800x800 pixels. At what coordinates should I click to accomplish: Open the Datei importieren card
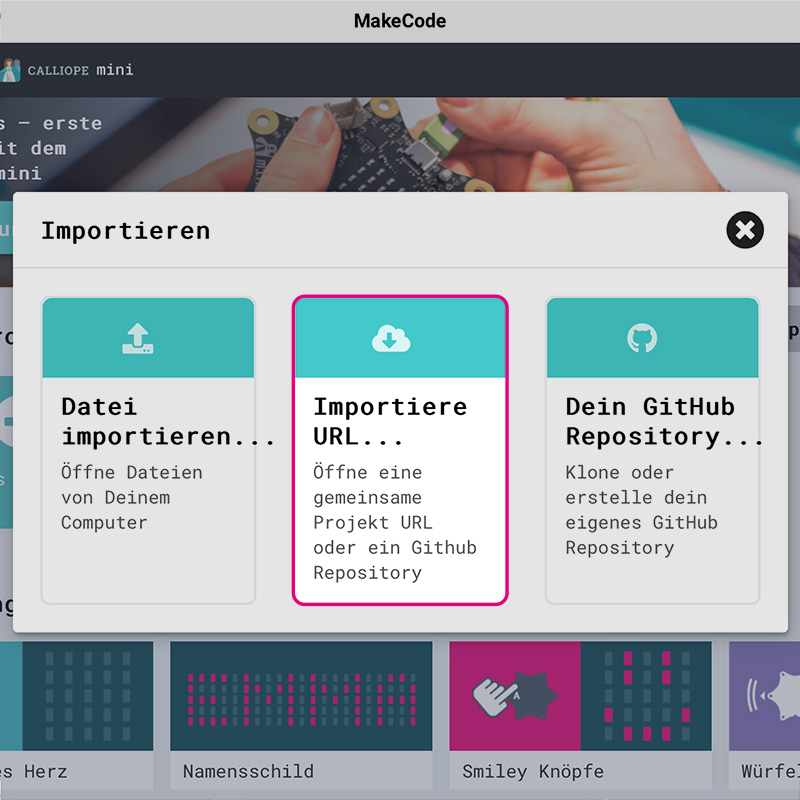[x=148, y=451]
